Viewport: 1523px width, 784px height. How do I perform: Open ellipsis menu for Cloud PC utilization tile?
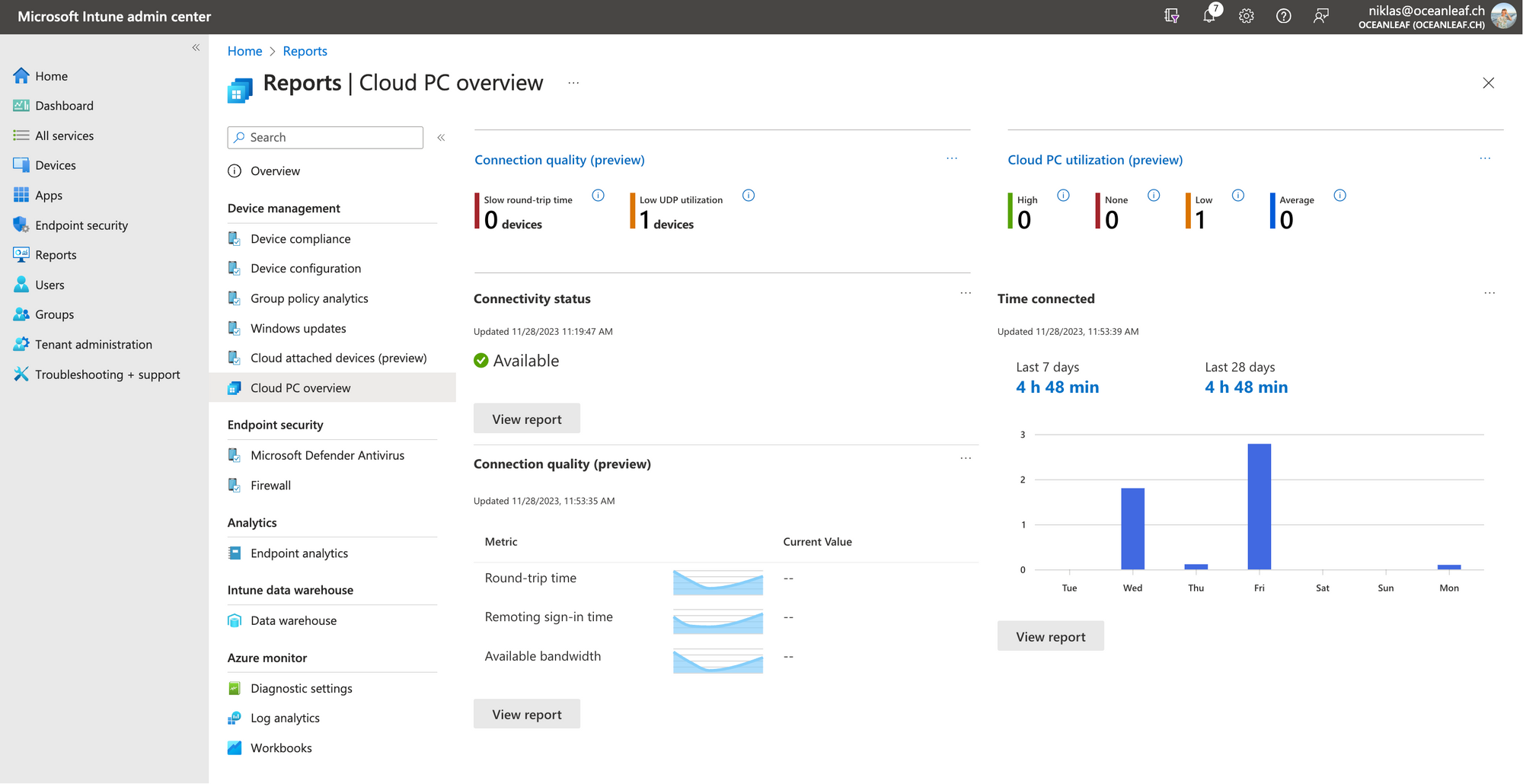pyautogui.click(x=1485, y=158)
